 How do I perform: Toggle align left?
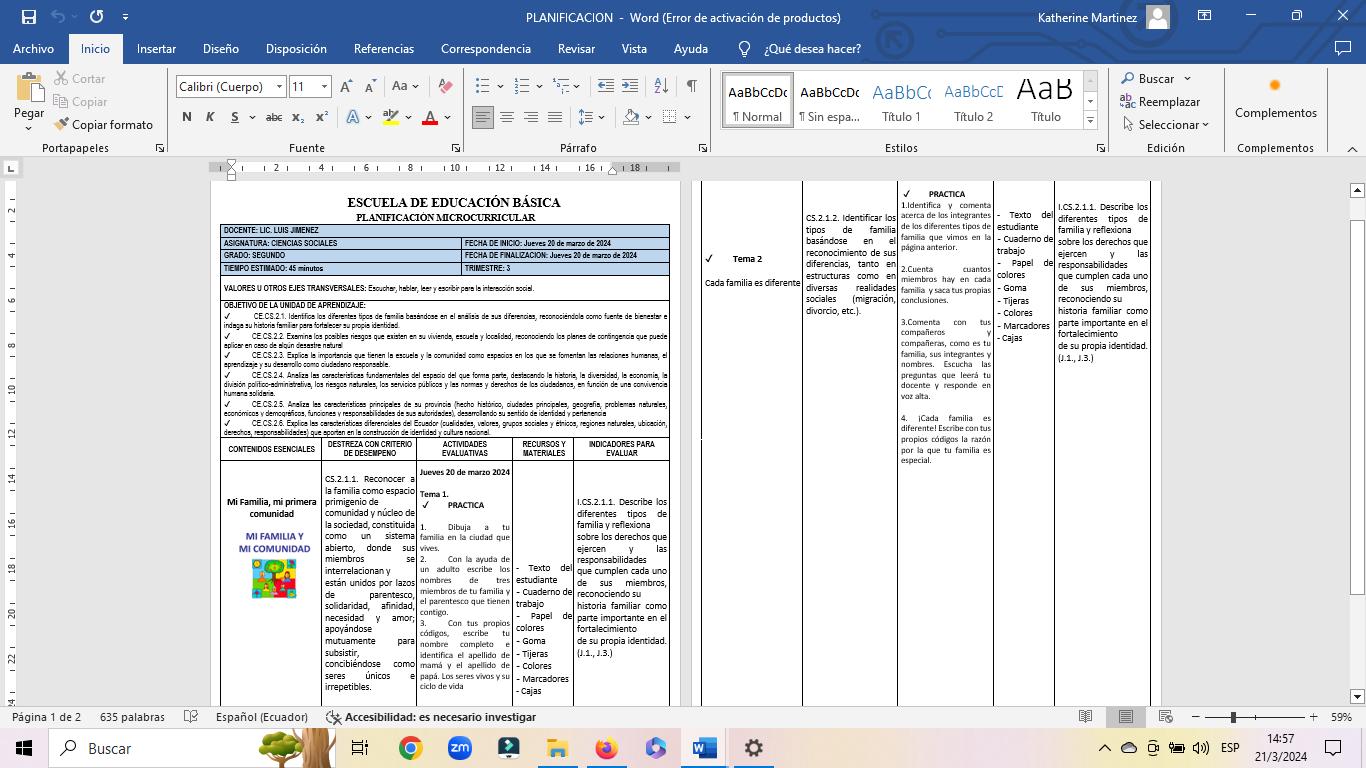(483, 117)
